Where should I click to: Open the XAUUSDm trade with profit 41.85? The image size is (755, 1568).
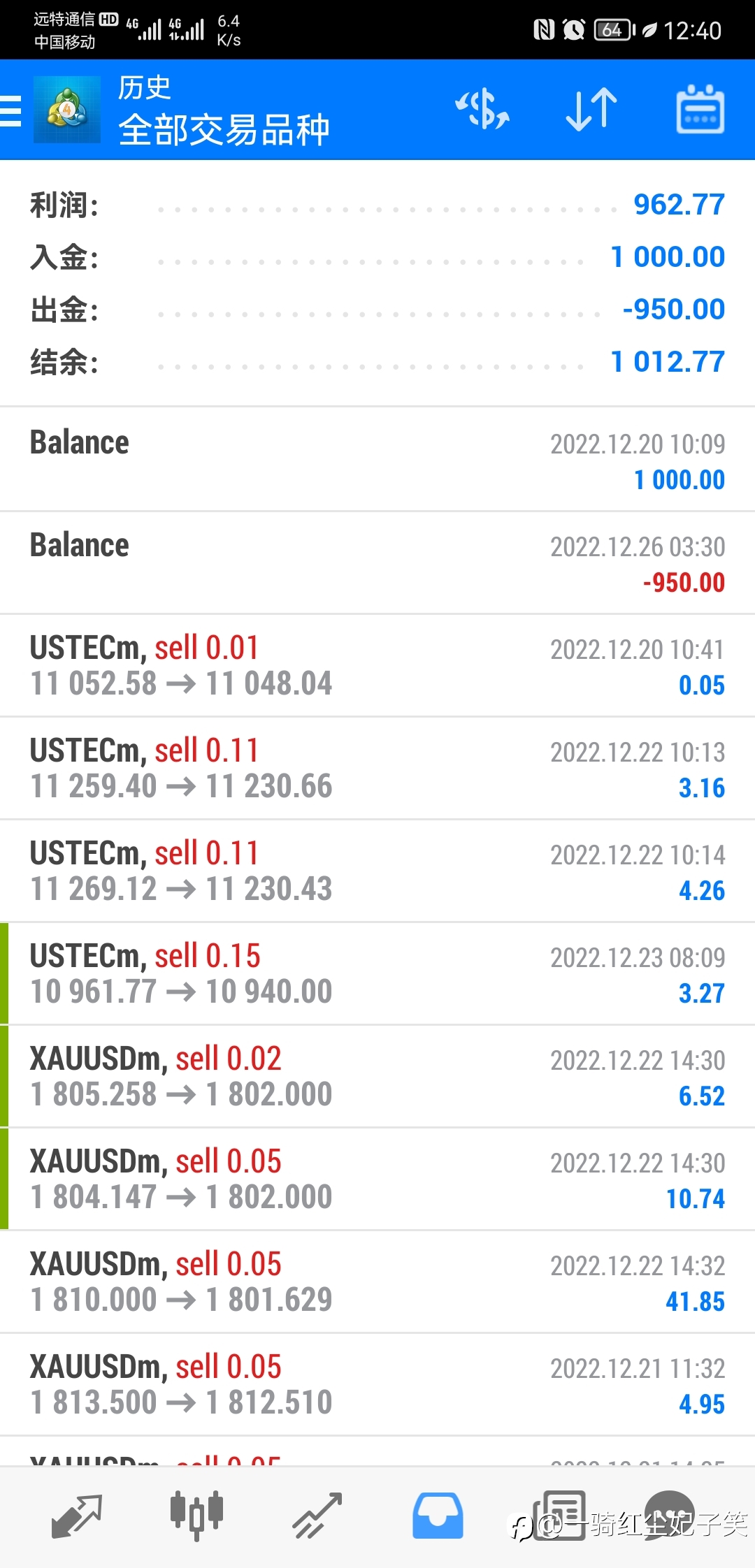(x=377, y=1282)
